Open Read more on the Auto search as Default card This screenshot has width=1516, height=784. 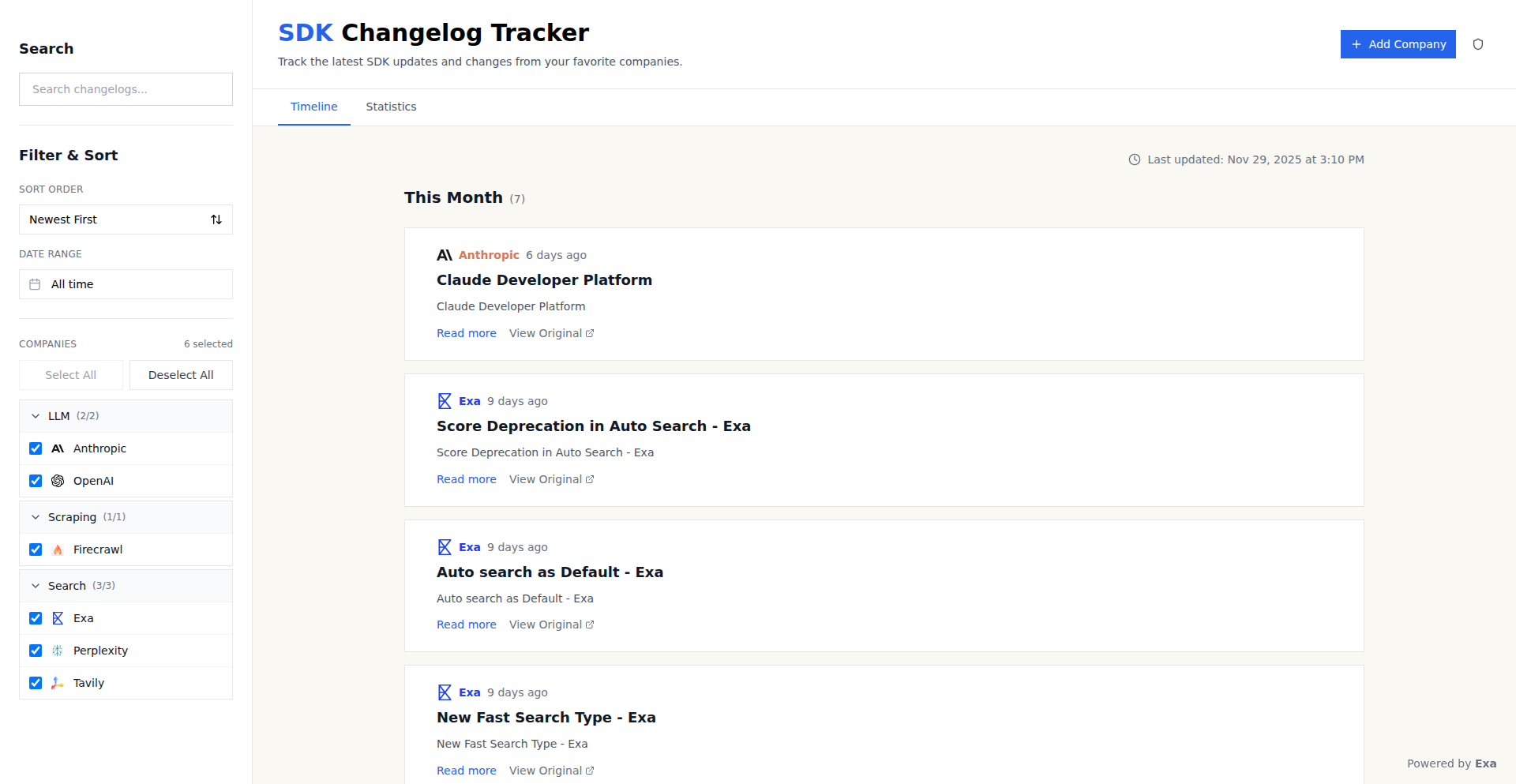click(466, 625)
